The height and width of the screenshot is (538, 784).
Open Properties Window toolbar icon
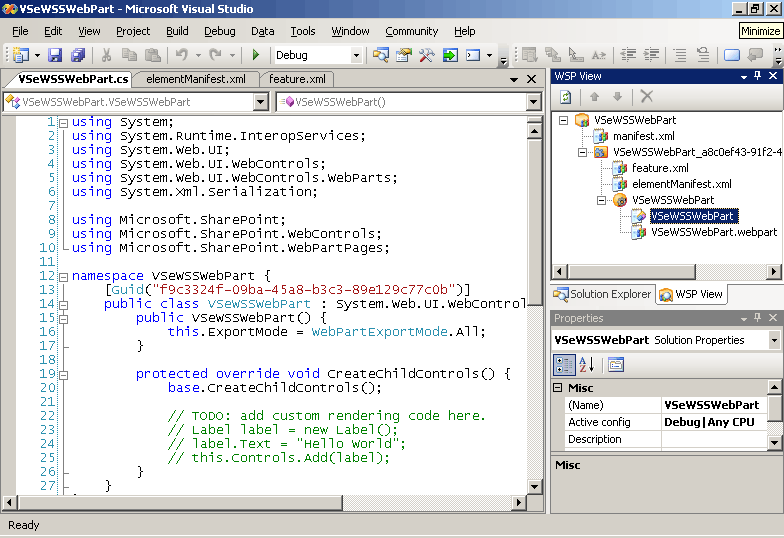tap(404, 55)
